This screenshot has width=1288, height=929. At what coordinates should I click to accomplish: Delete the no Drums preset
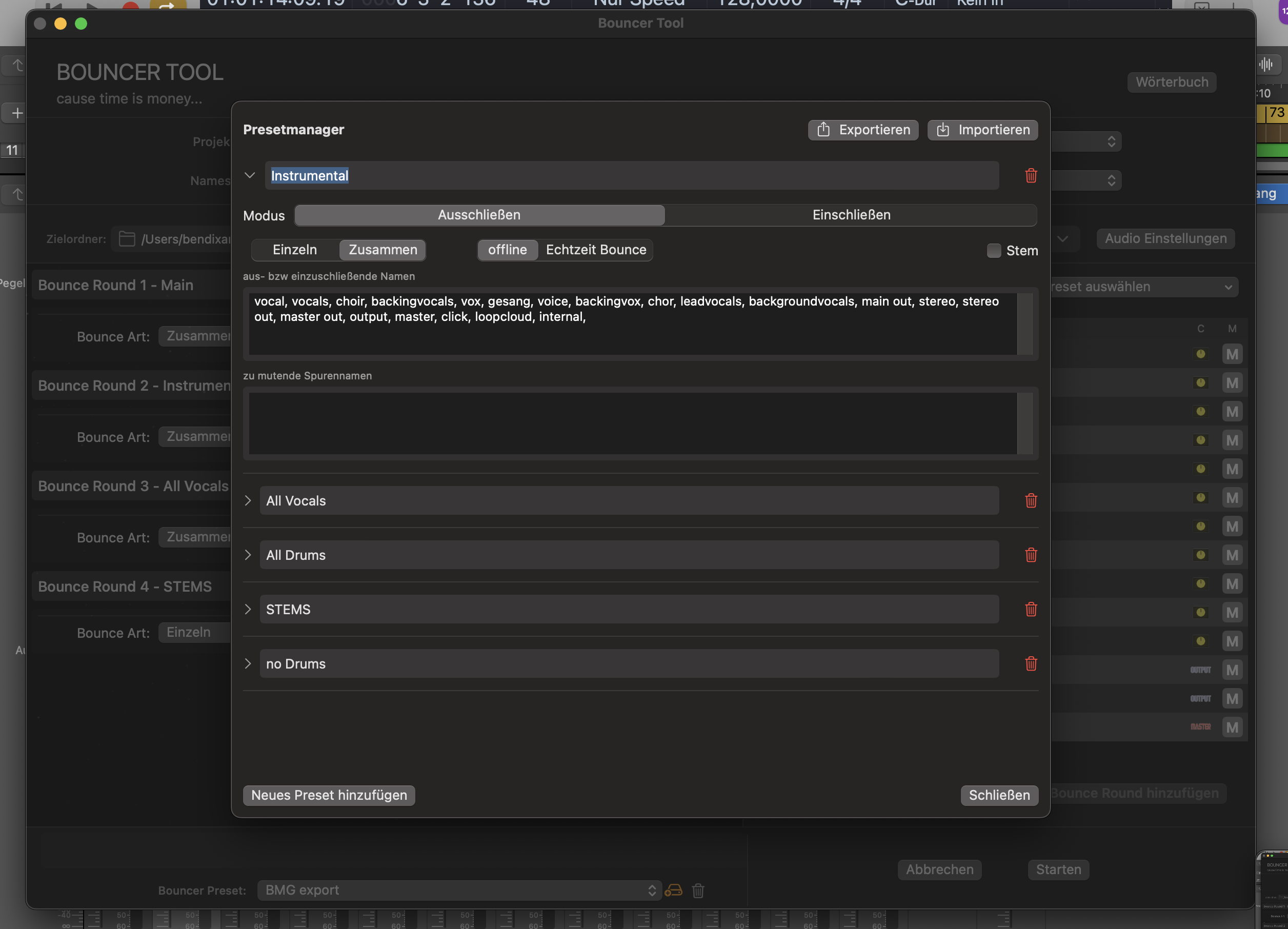(1031, 663)
